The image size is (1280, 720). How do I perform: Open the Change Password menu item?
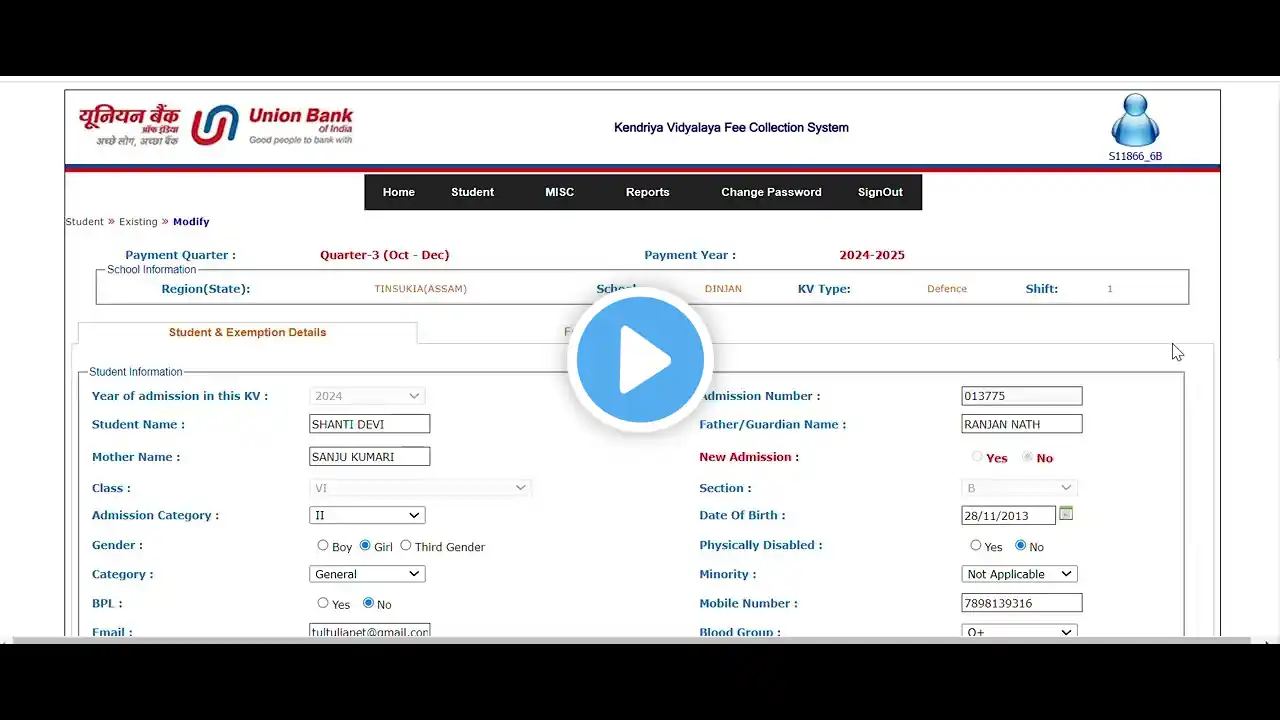(x=771, y=192)
